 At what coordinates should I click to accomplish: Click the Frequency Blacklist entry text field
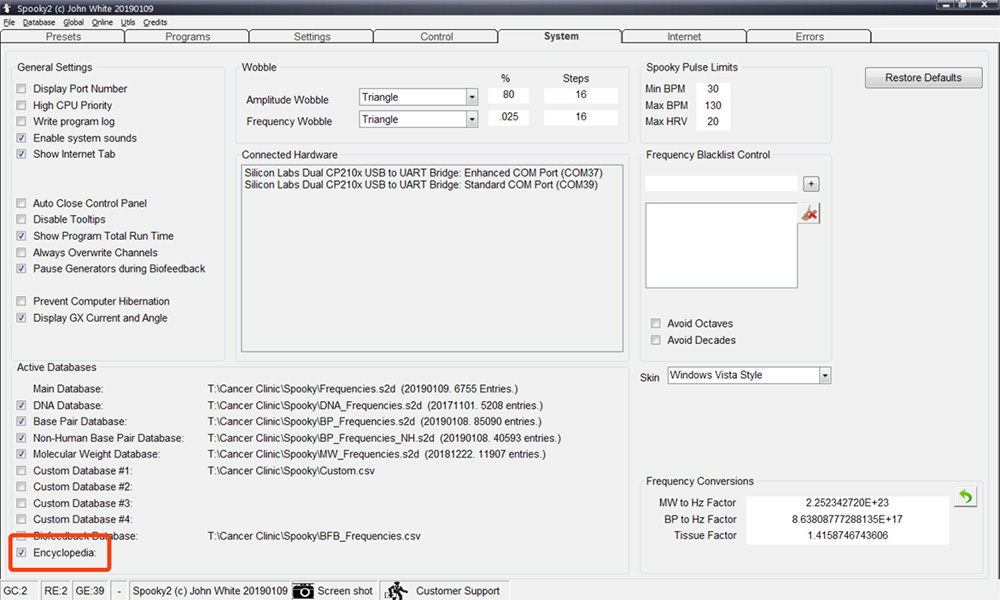coord(721,184)
